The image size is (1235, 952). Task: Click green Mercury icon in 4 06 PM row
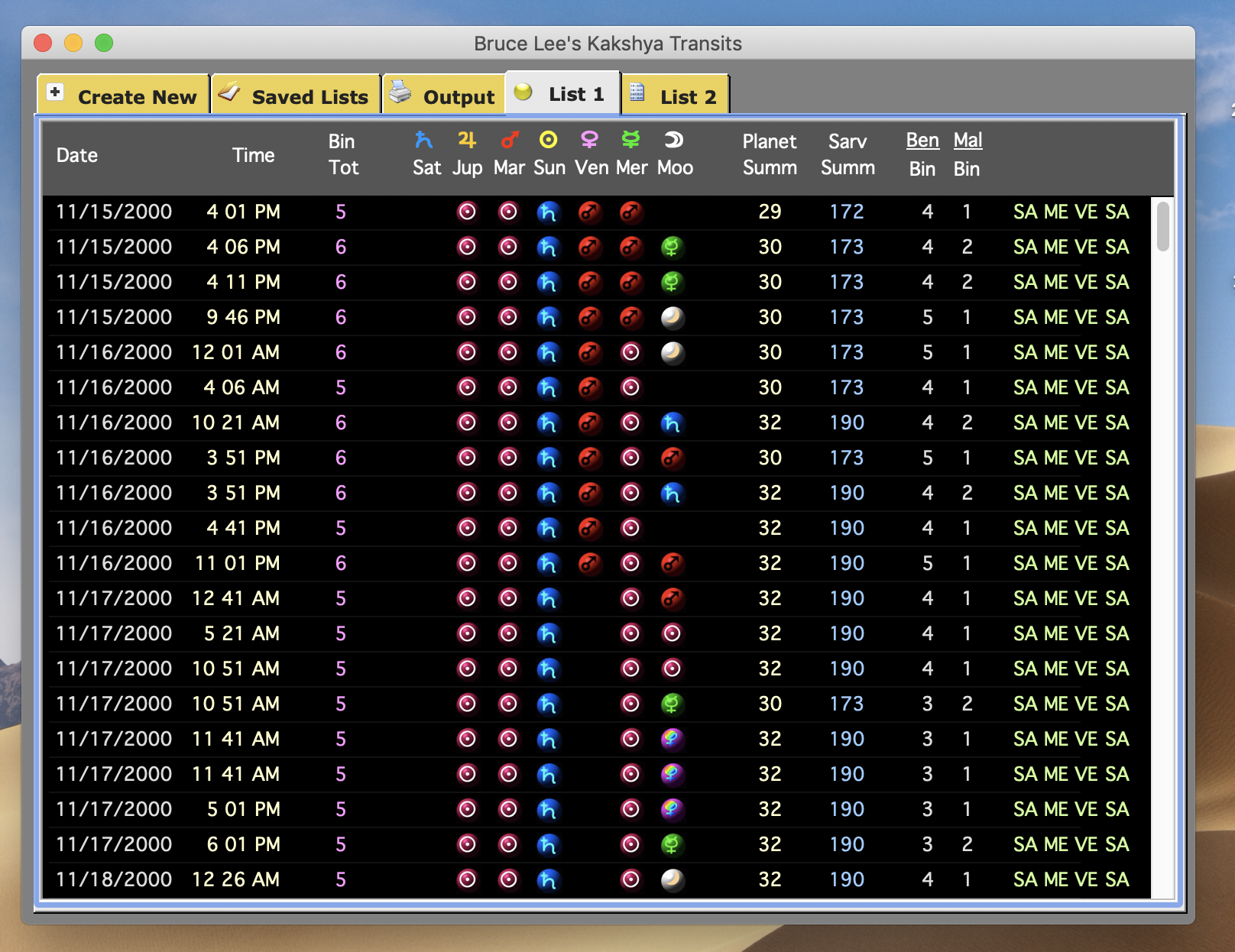pyautogui.click(x=671, y=247)
